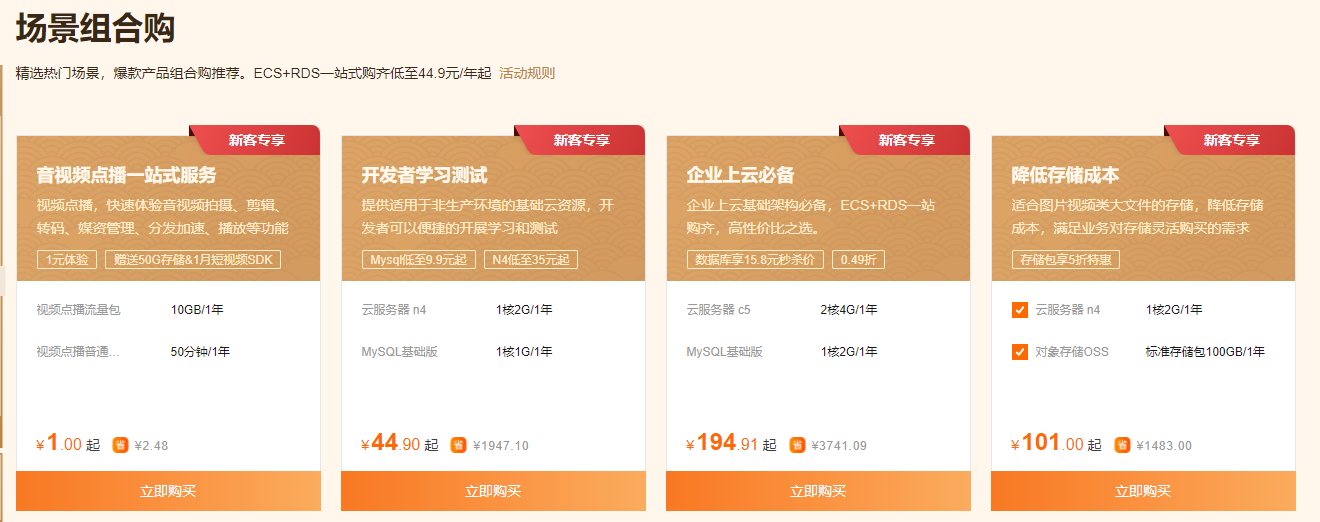The height and width of the screenshot is (522, 1320).
Task: Uncheck the 对象存储OSS checkbox
Action: (x=1020, y=352)
